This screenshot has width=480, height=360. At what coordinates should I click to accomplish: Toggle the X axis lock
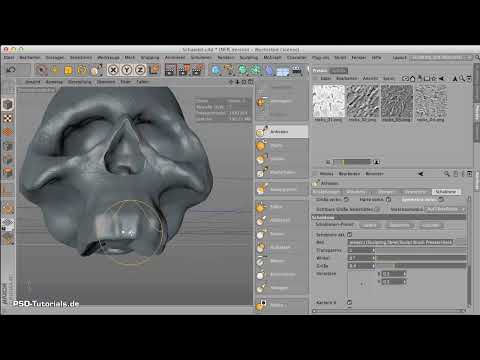coord(113,70)
